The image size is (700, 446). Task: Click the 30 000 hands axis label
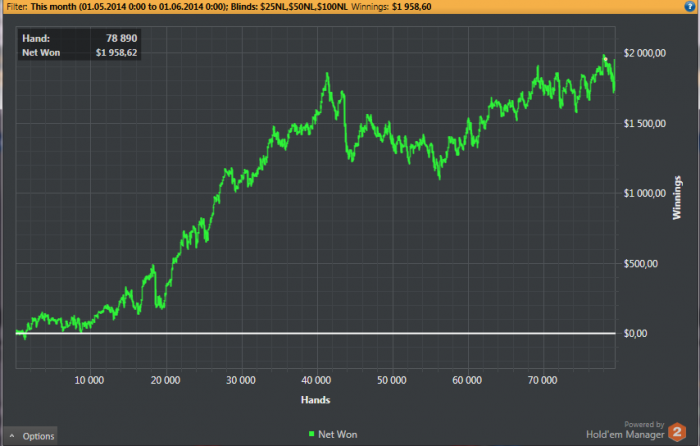[241, 380]
